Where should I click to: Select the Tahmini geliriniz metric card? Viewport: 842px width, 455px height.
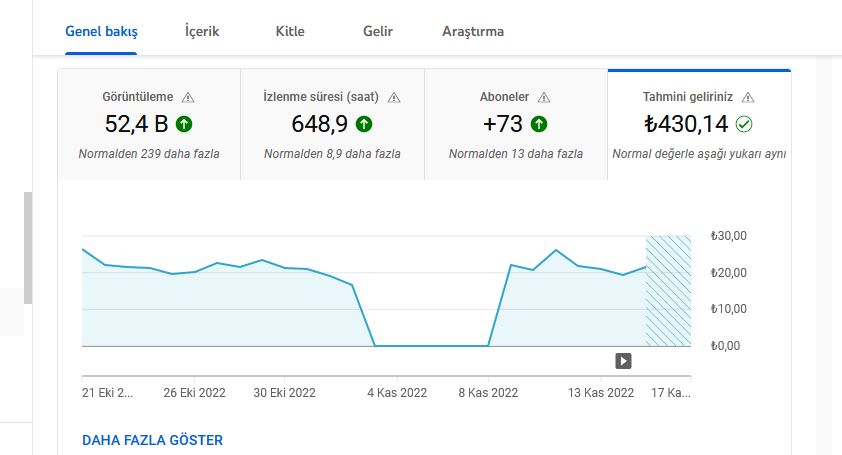point(699,125)
